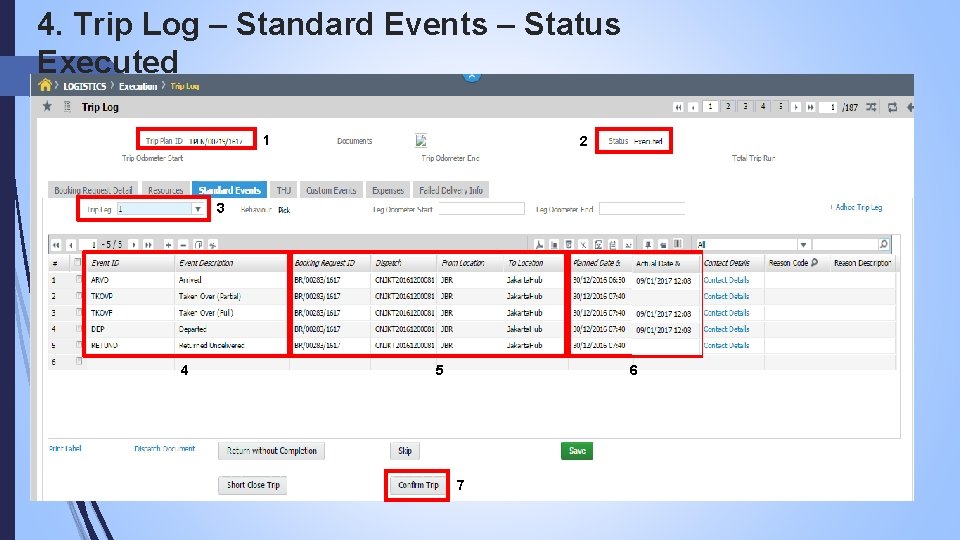Click the Confirm Trip button
Viewport: 960px width, 540px height.
click(418, 485)
